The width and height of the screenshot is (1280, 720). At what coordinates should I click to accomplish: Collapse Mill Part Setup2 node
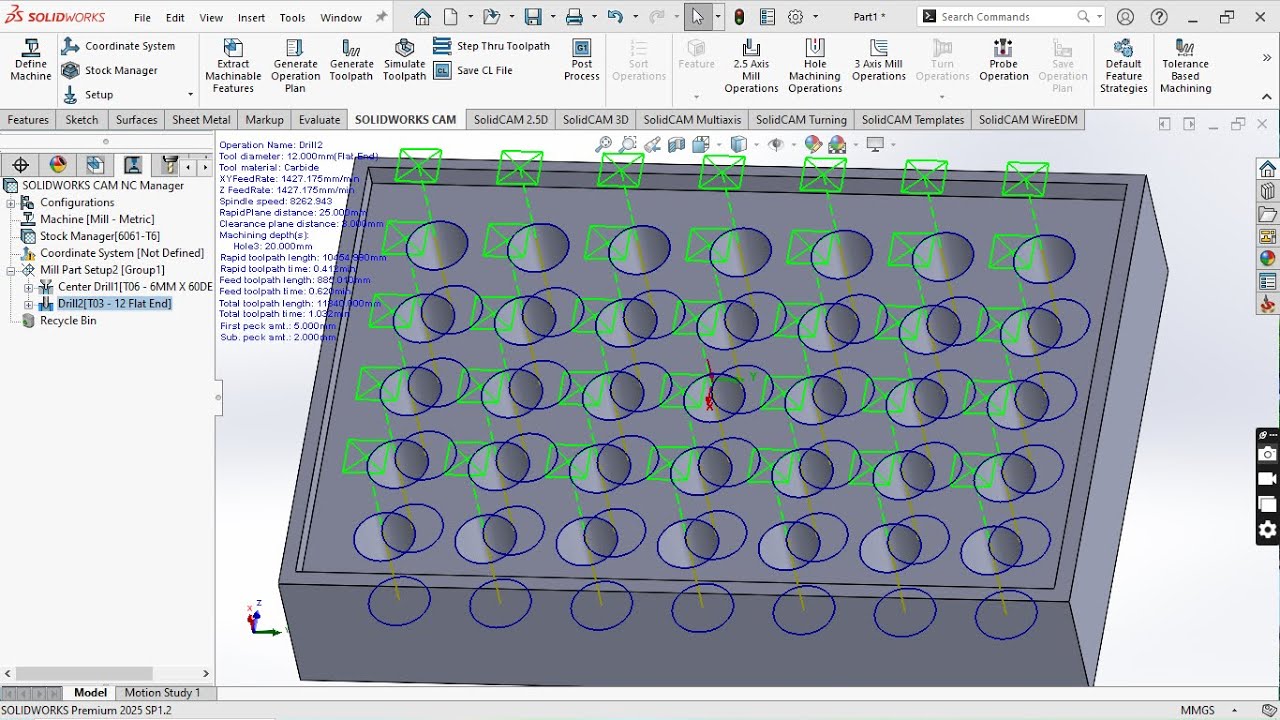[x=11, y=270]
